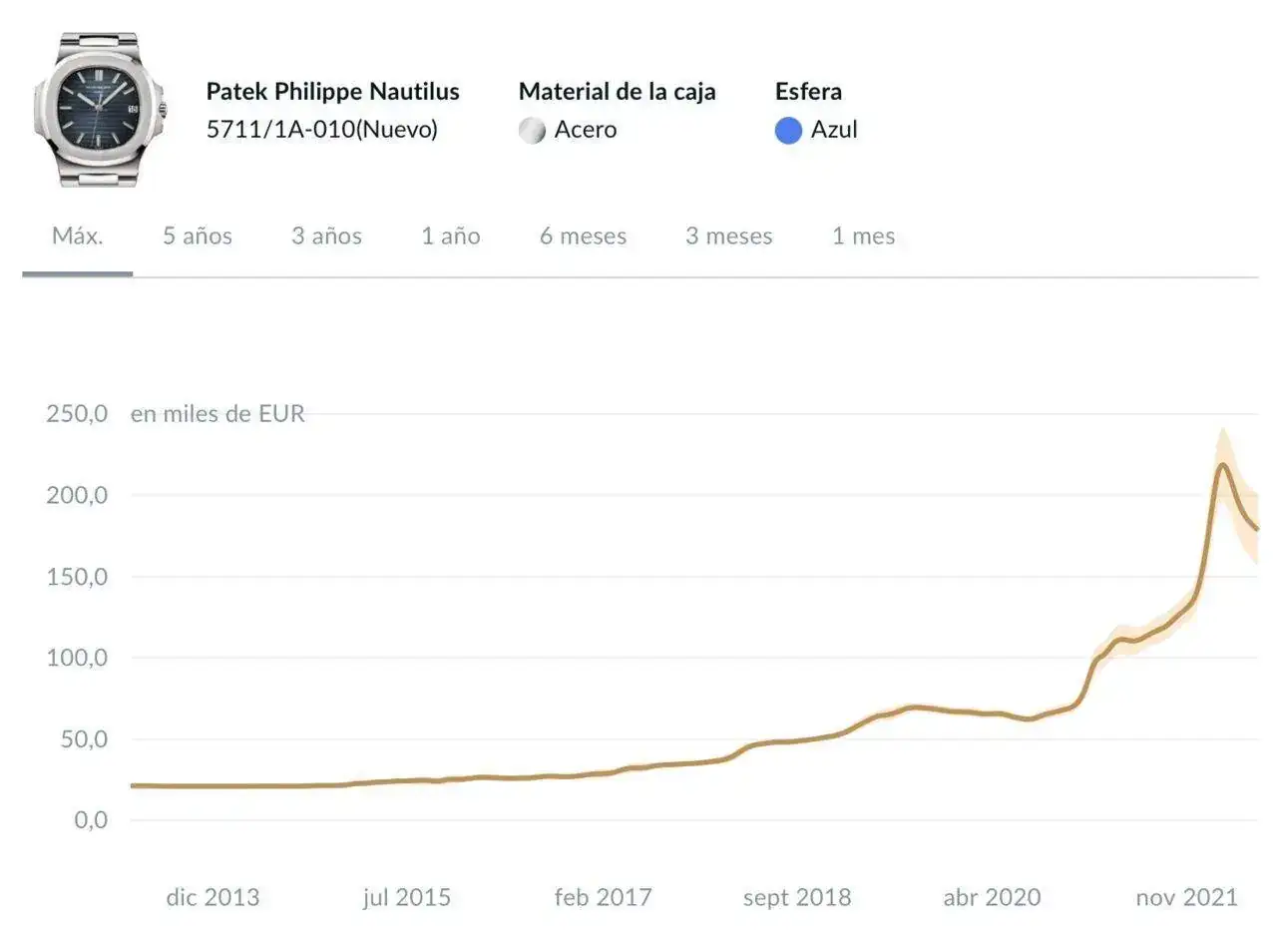The height and width of the screenshot is (952, 1277).
Task: Show the 3 años price range
Action: click(x=326, y=237)
